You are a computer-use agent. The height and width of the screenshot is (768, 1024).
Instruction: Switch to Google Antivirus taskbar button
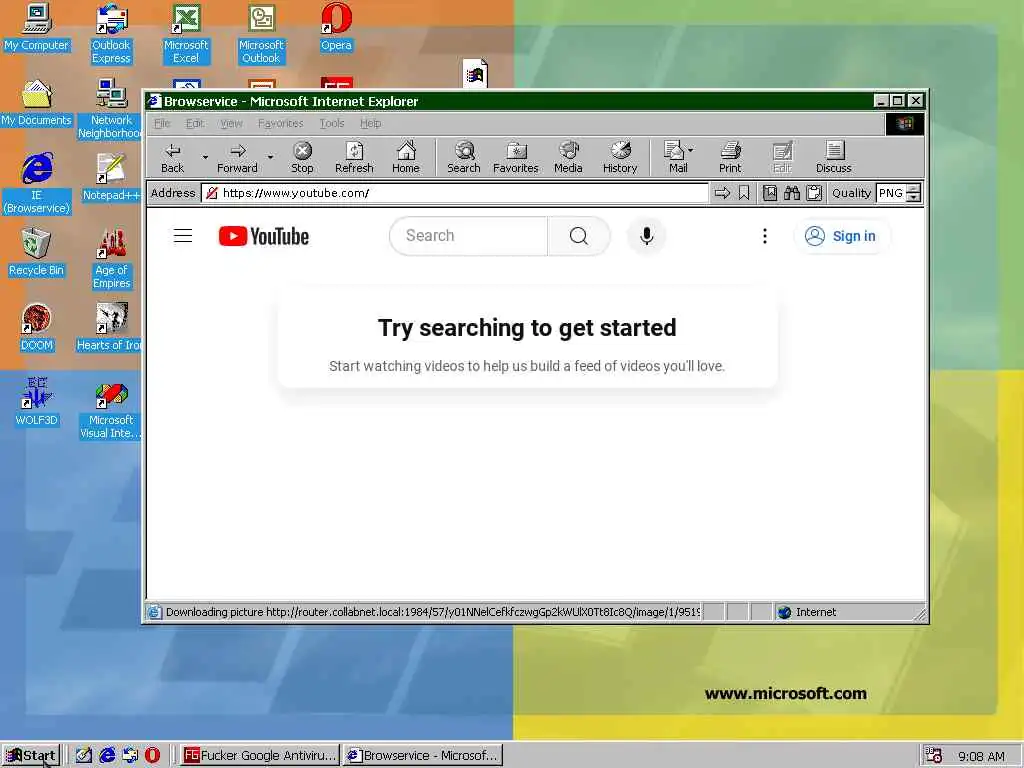pos(259,756)
